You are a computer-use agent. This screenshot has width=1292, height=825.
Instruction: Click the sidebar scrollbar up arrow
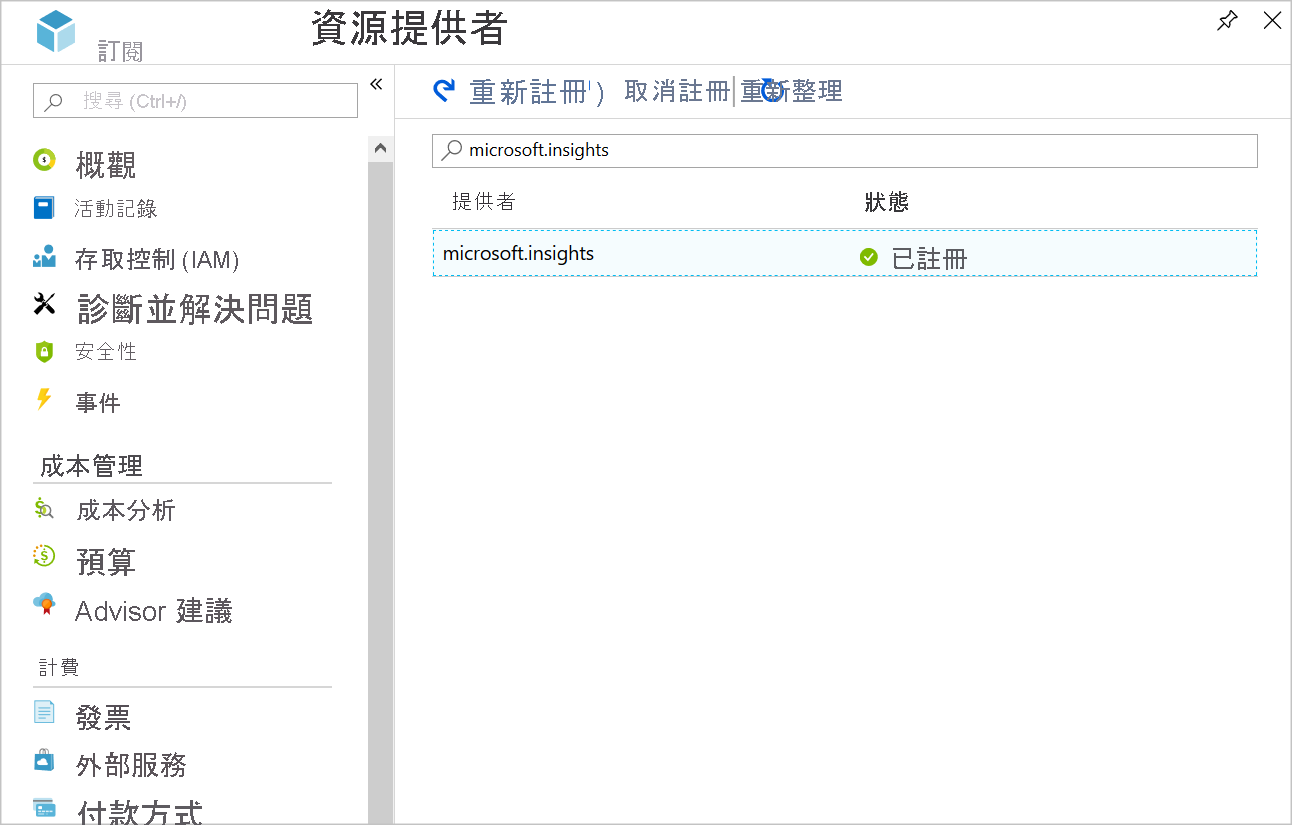[380, 148]
